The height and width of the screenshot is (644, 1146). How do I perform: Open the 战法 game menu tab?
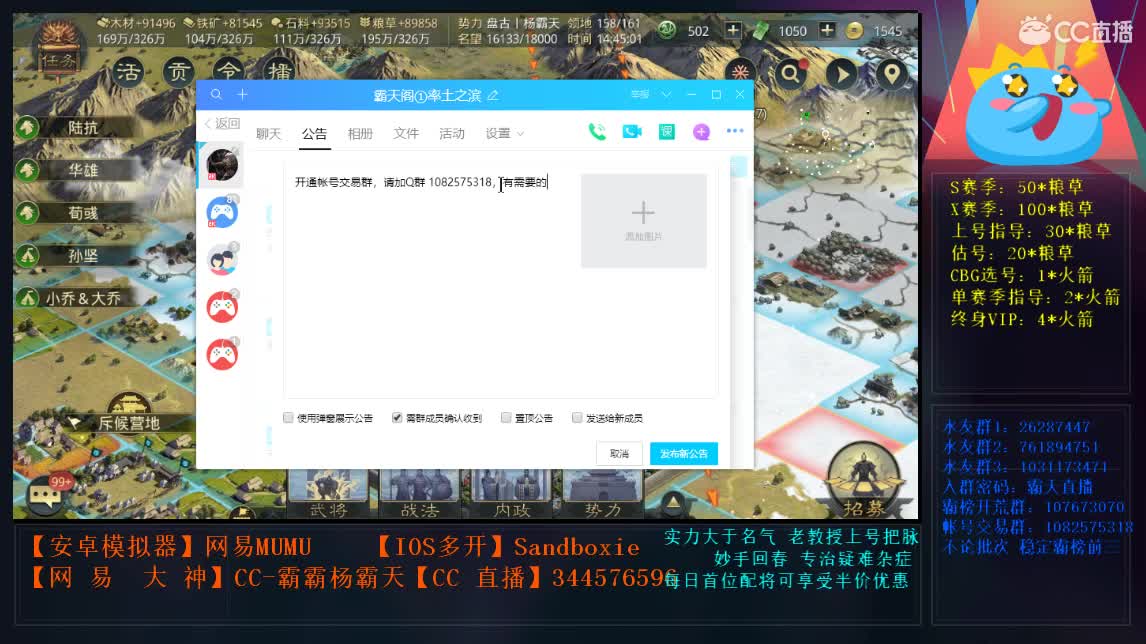[420, 496]
